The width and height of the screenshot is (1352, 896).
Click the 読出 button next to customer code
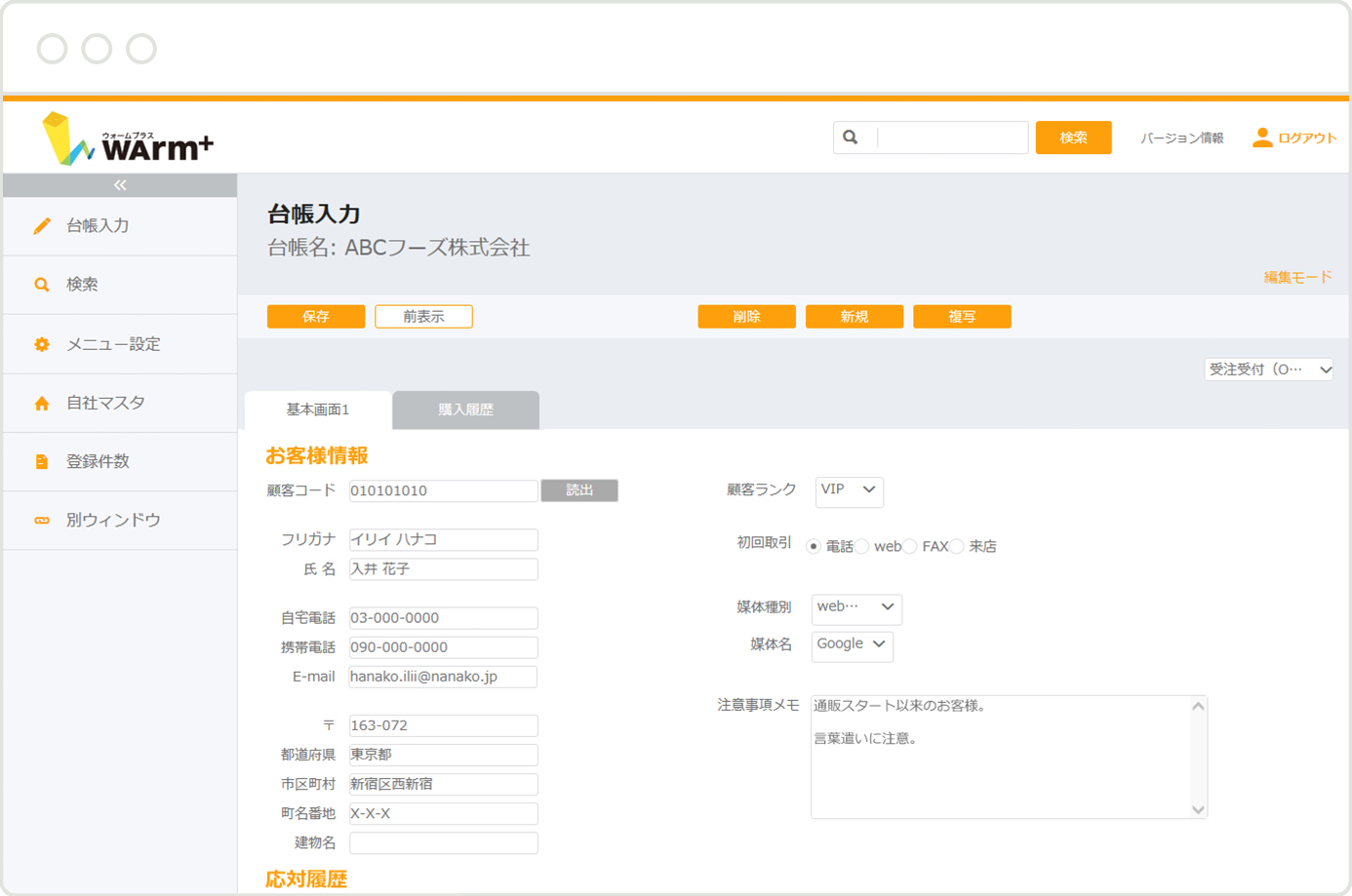(x=579, y=490)
